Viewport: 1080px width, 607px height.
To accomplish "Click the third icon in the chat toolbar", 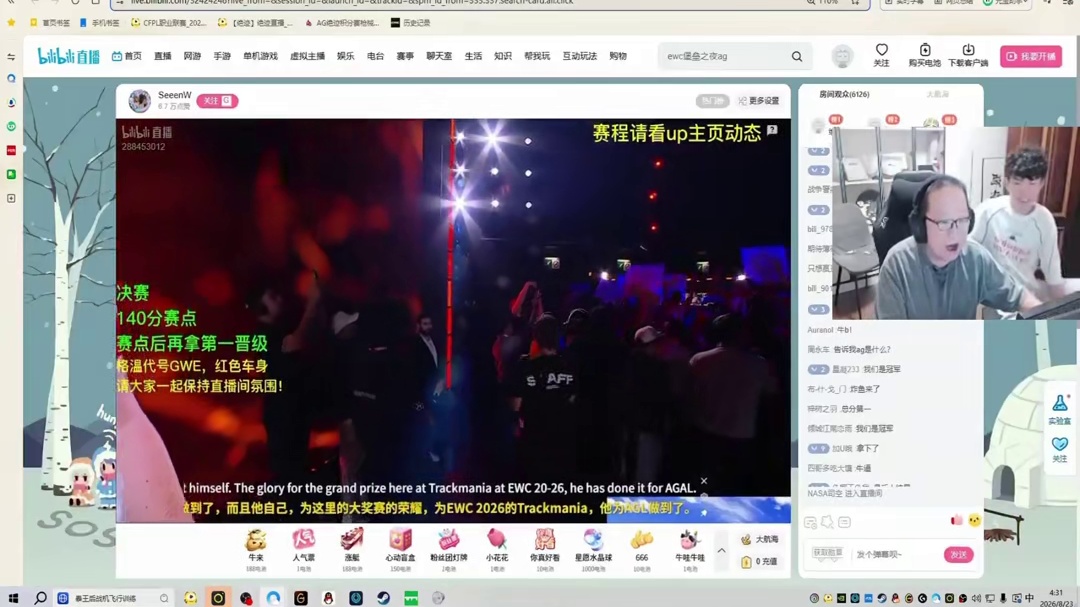I will pyautogui.click(x=844, y=522).
